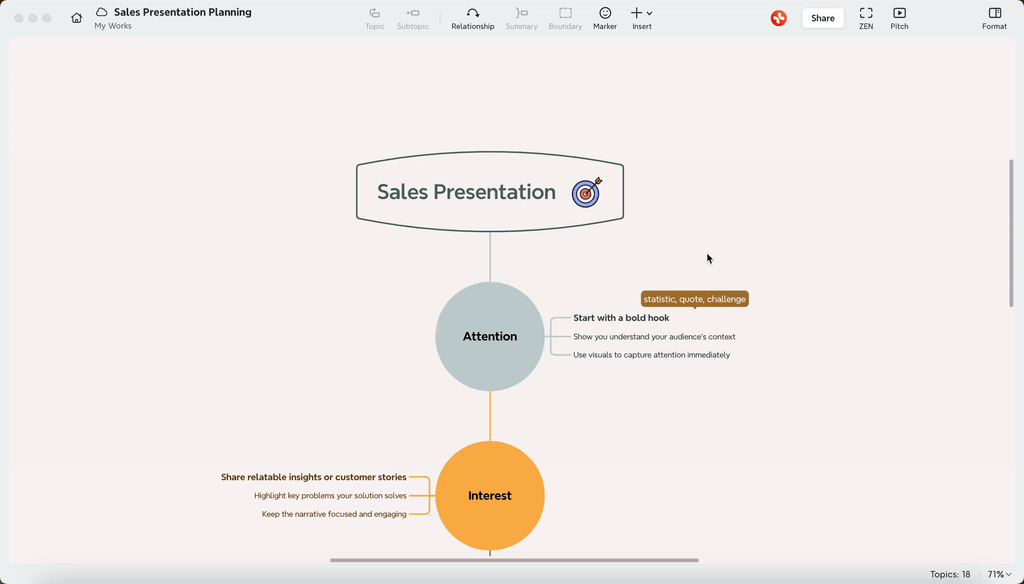Click the 'statistic, quote, challenge' label
1024x584 pixels.
[x=694, y=298]
